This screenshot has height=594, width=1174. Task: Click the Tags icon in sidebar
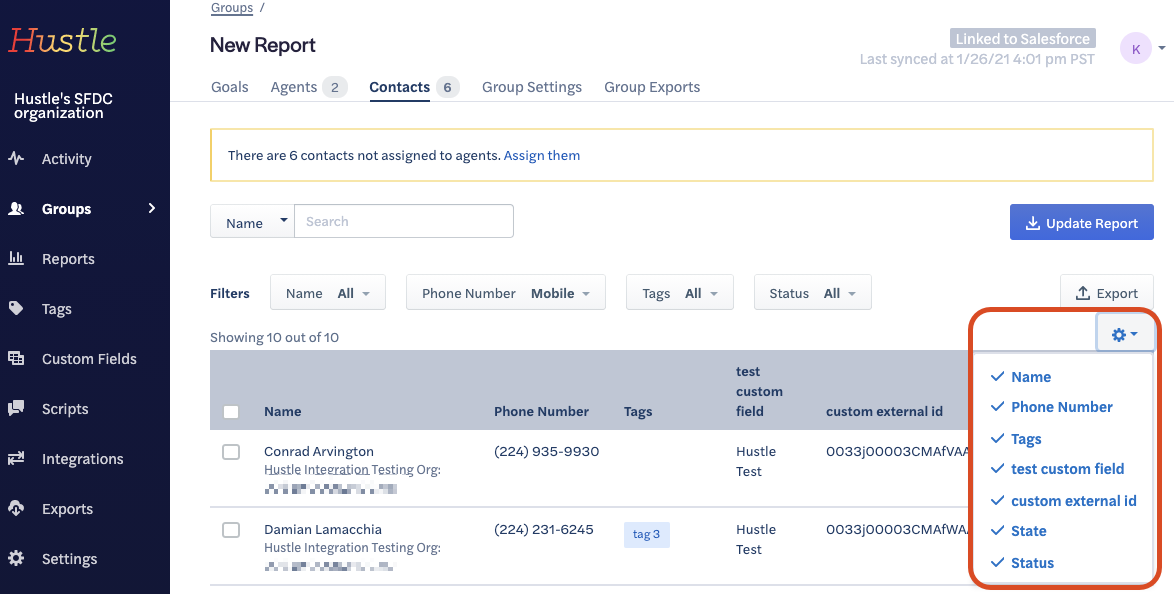pos(16,308)
